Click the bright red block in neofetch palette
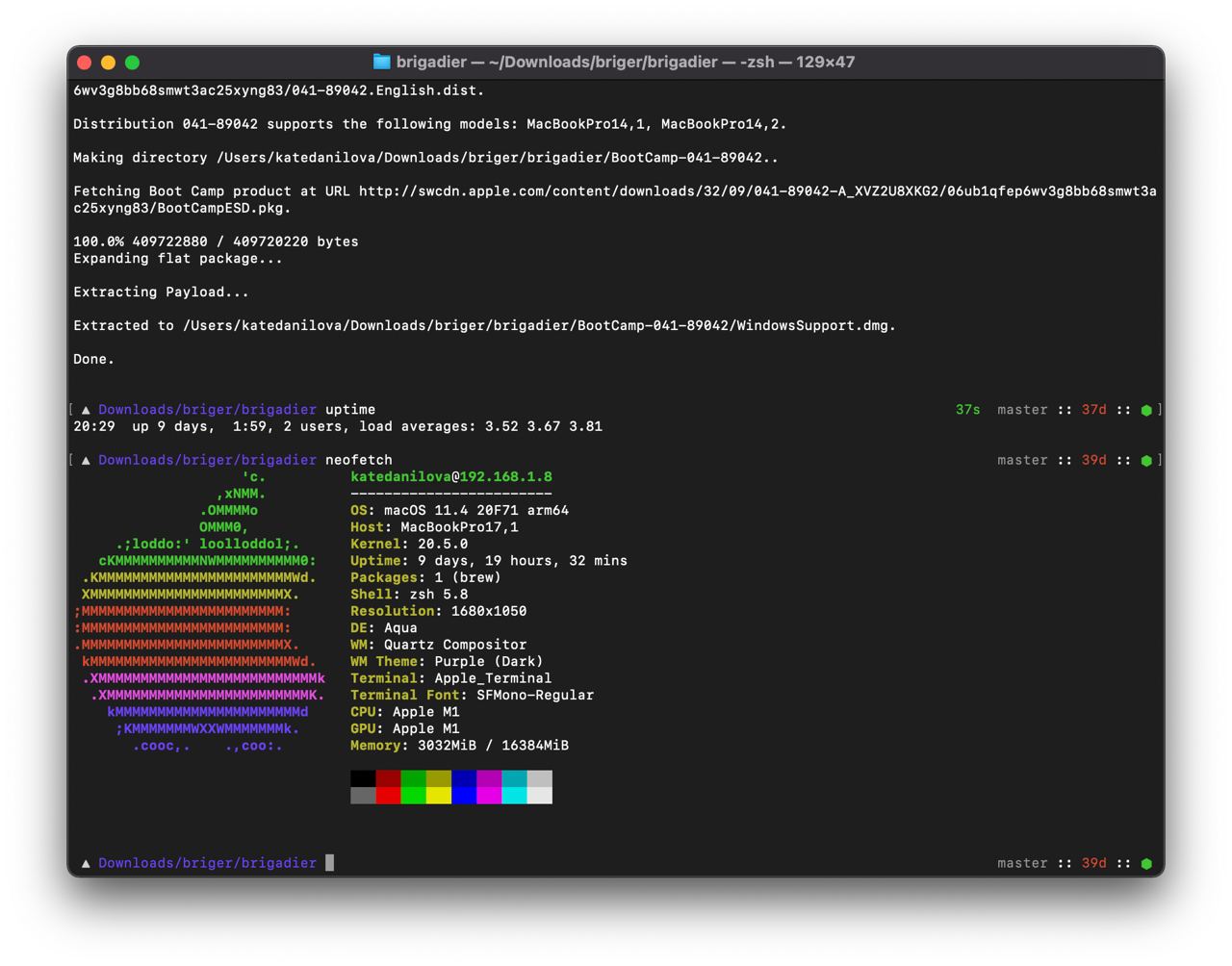The width and height of the screenshot is (1232, 966). (388, 796)
